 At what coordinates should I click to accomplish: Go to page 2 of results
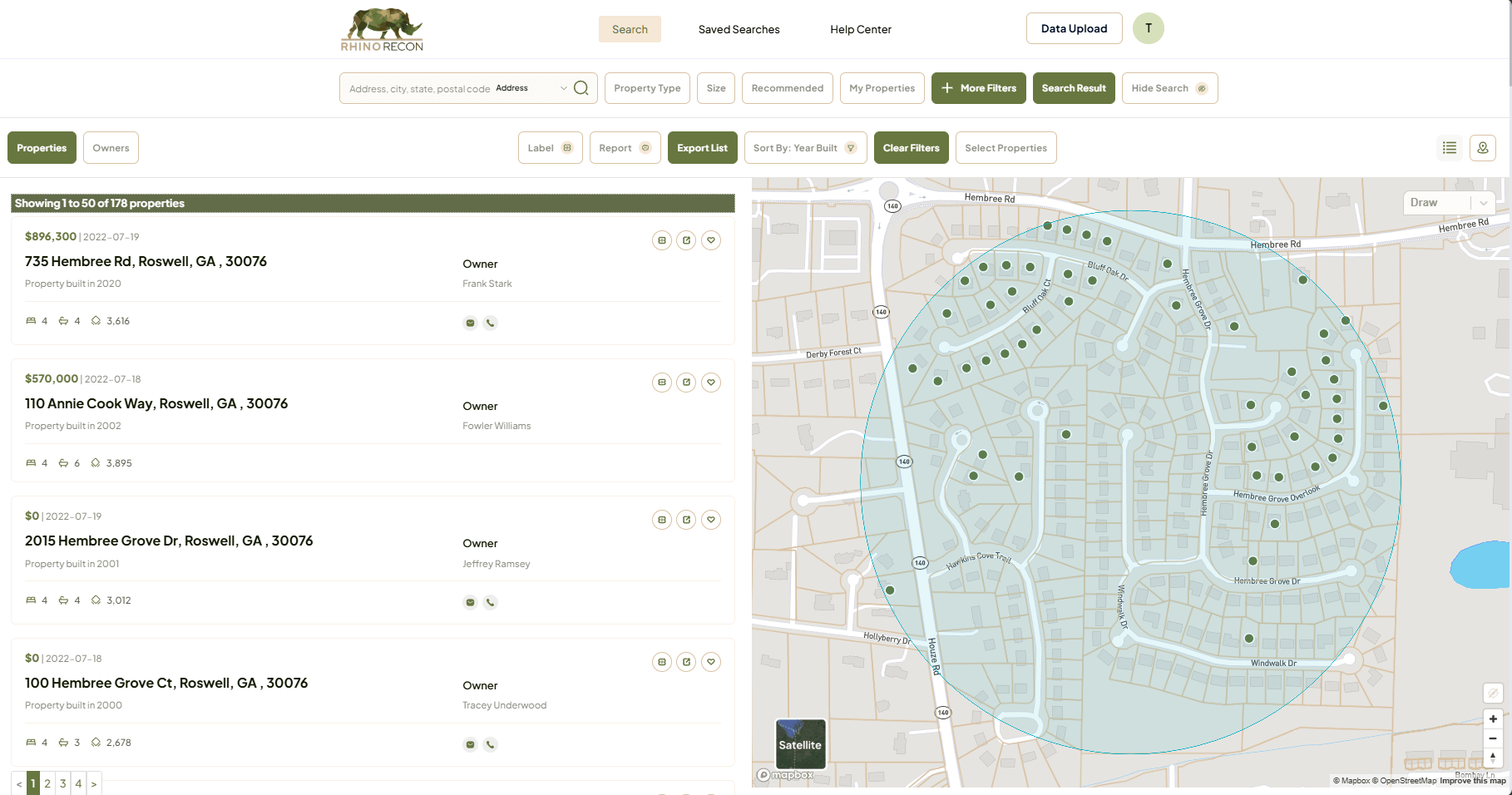coord(47,783)
